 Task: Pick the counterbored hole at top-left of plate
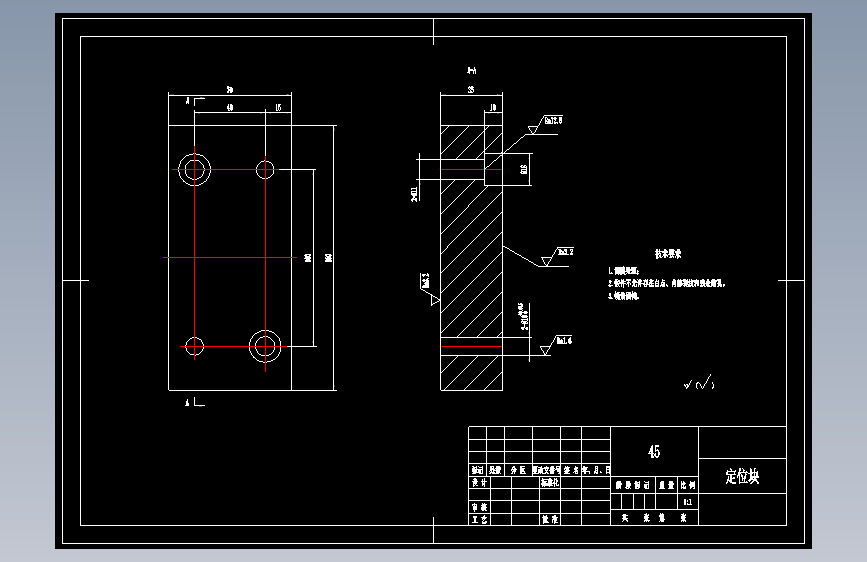point(195,169)
